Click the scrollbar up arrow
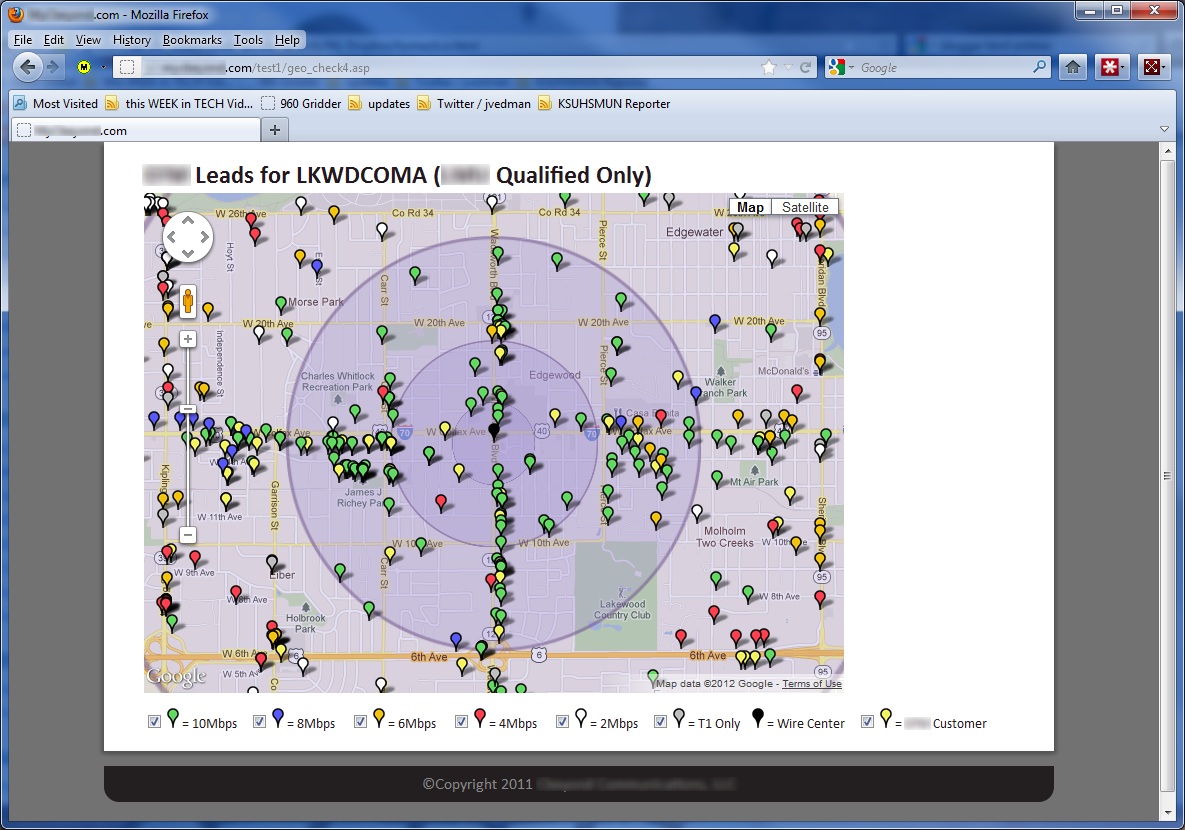Screen dimensions: 1185x830 coord(1166,150)
